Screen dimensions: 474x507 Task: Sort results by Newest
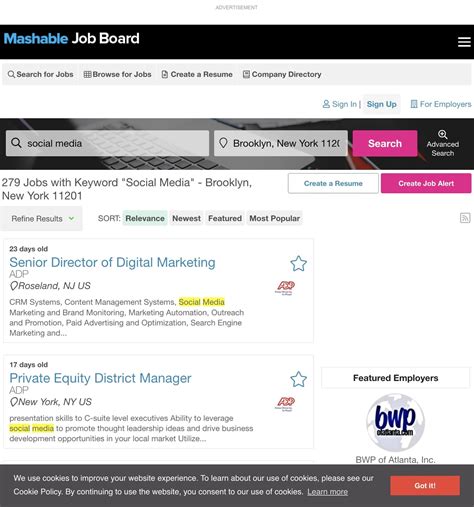[x=186, y=218]
